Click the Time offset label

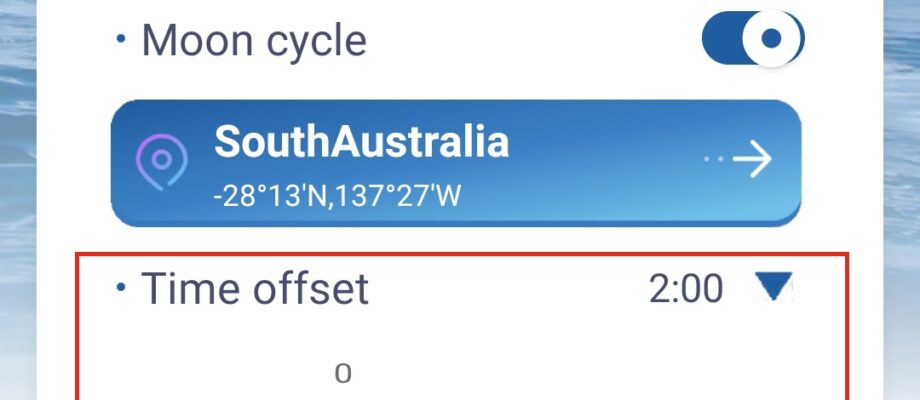coord(255,289)
